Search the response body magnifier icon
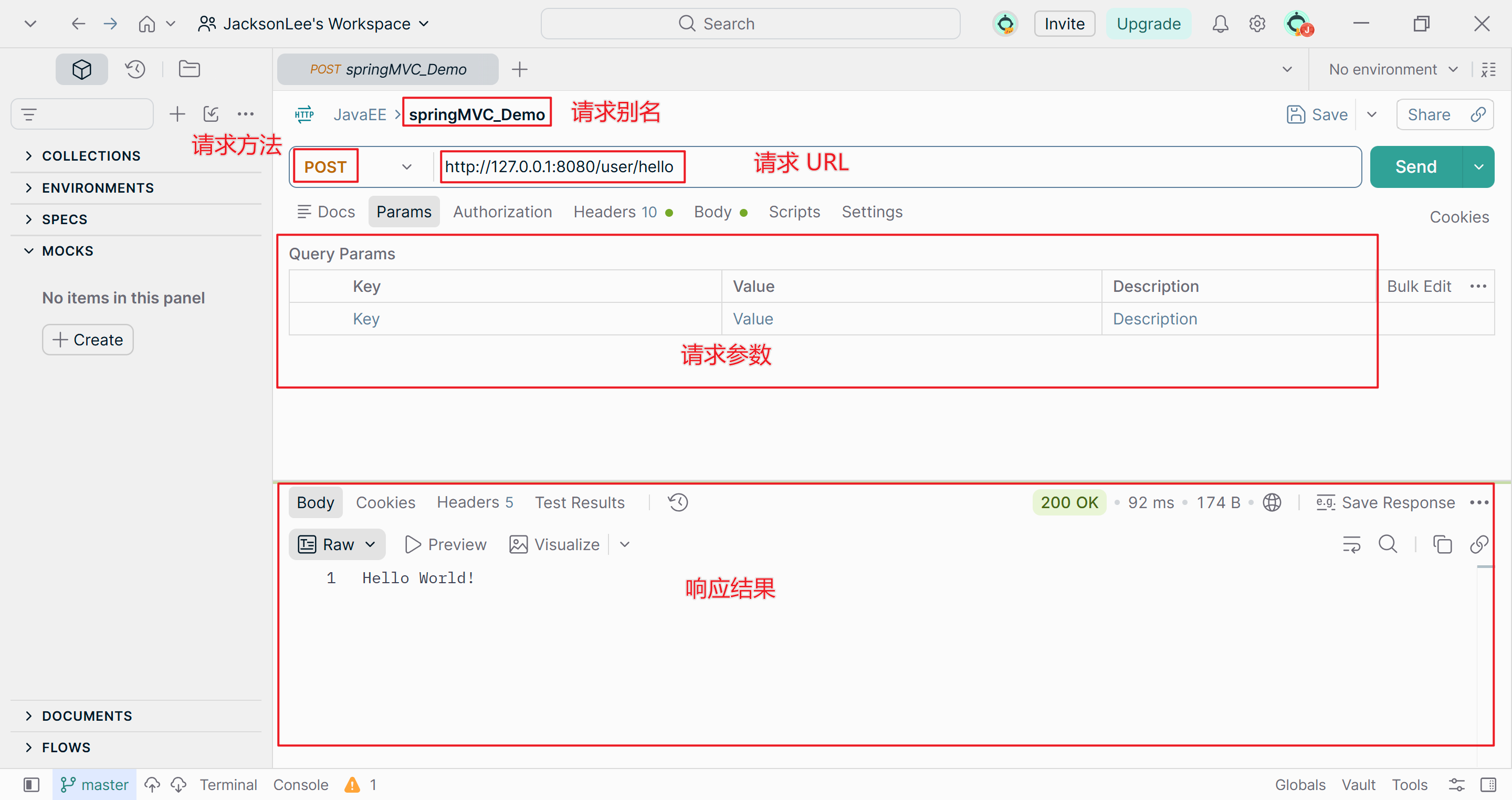The image size is (1512, 800). [1388, 544]
